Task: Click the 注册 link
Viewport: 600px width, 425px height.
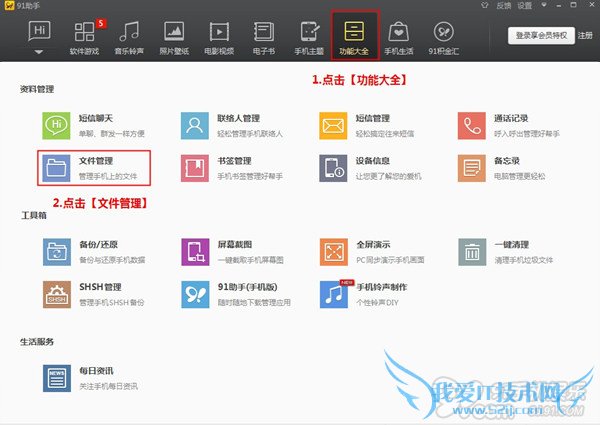Action: click(x=585, y=36)
